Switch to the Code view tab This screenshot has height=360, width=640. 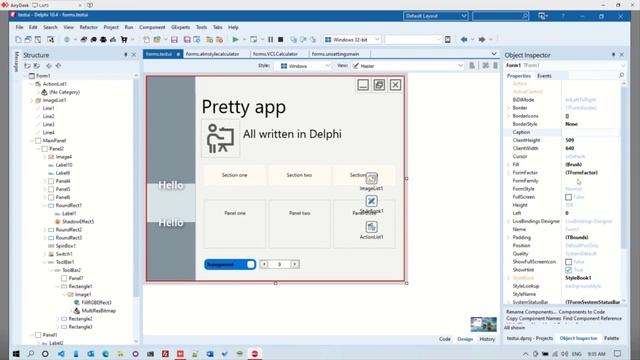click(444, 339)
